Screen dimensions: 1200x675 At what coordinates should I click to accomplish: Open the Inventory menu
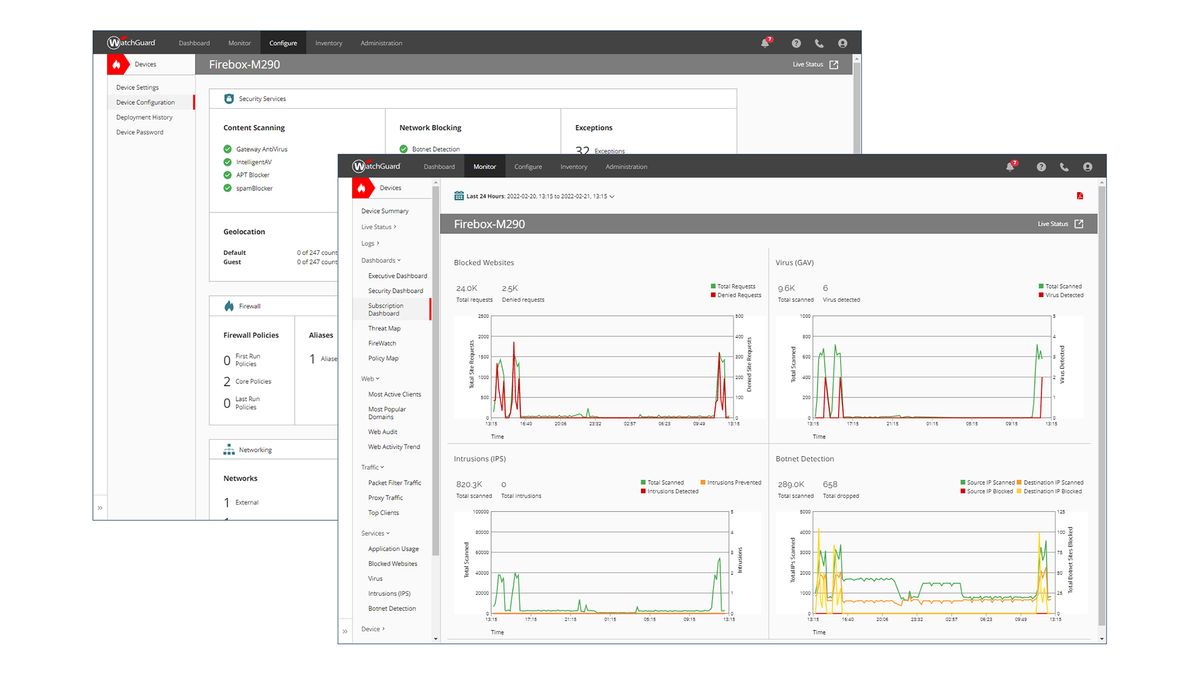point(573,167)
